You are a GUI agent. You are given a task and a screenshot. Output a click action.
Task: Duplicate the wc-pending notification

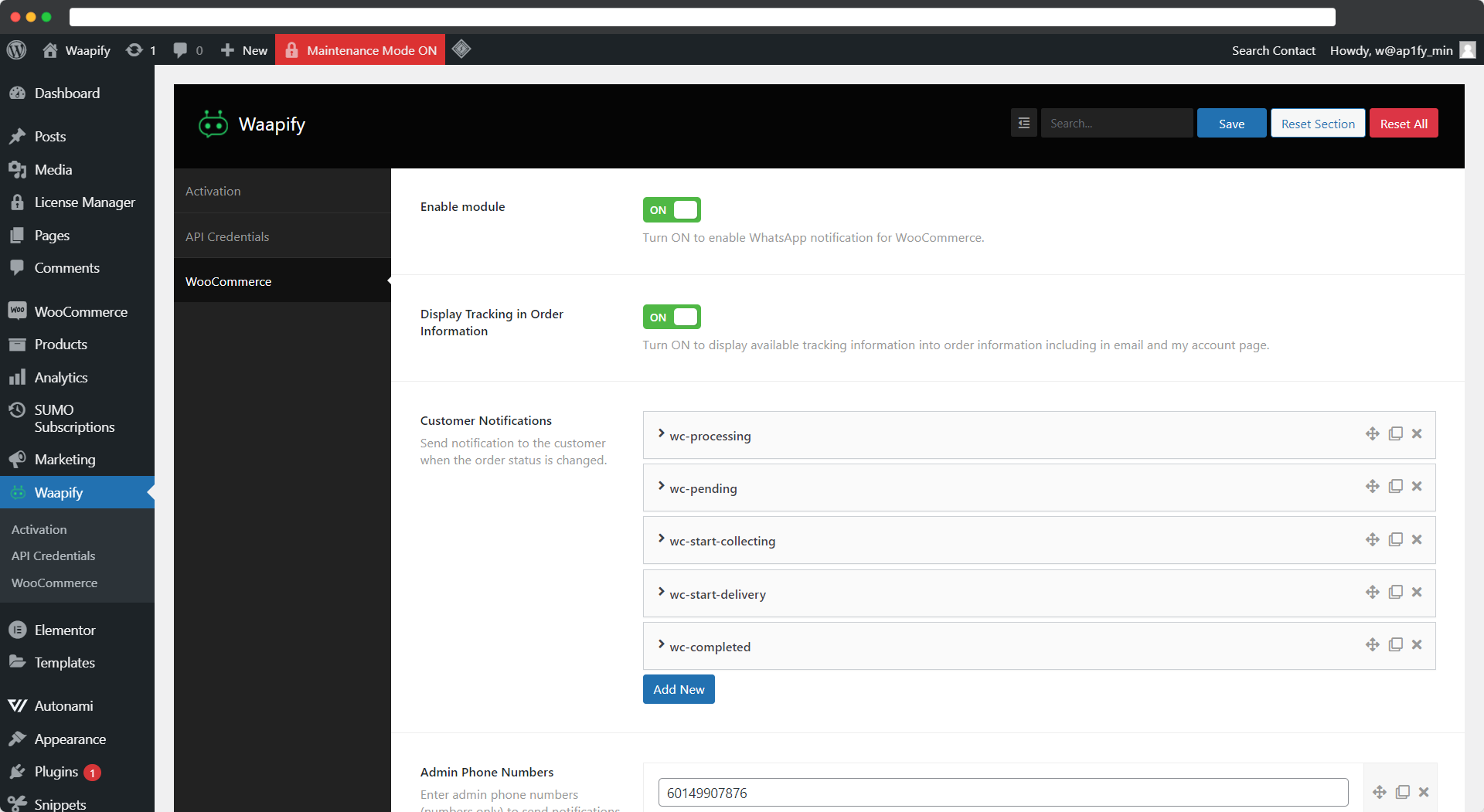1396,487
